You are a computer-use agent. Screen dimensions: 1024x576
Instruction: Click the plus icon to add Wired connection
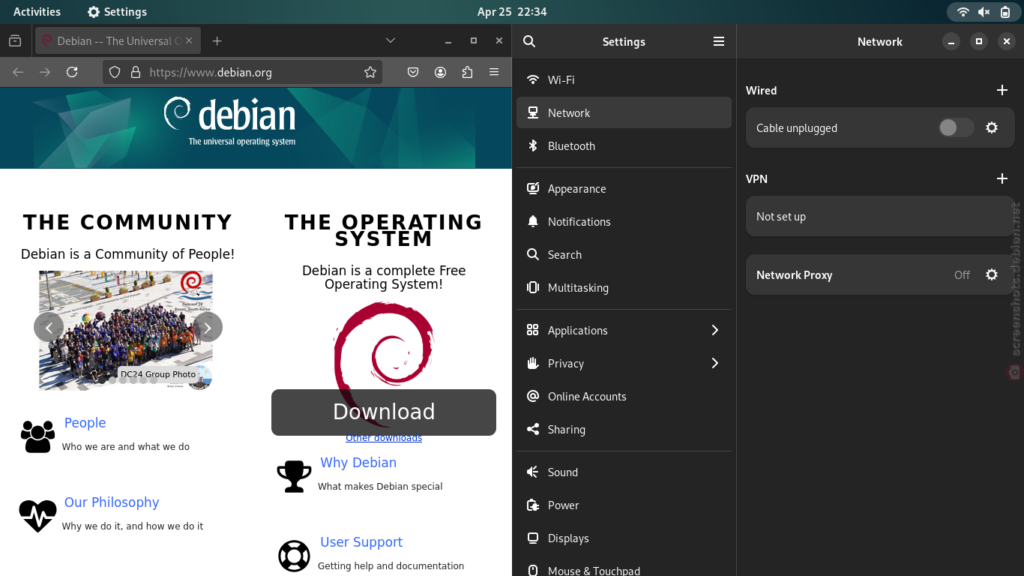point(1002,90)
